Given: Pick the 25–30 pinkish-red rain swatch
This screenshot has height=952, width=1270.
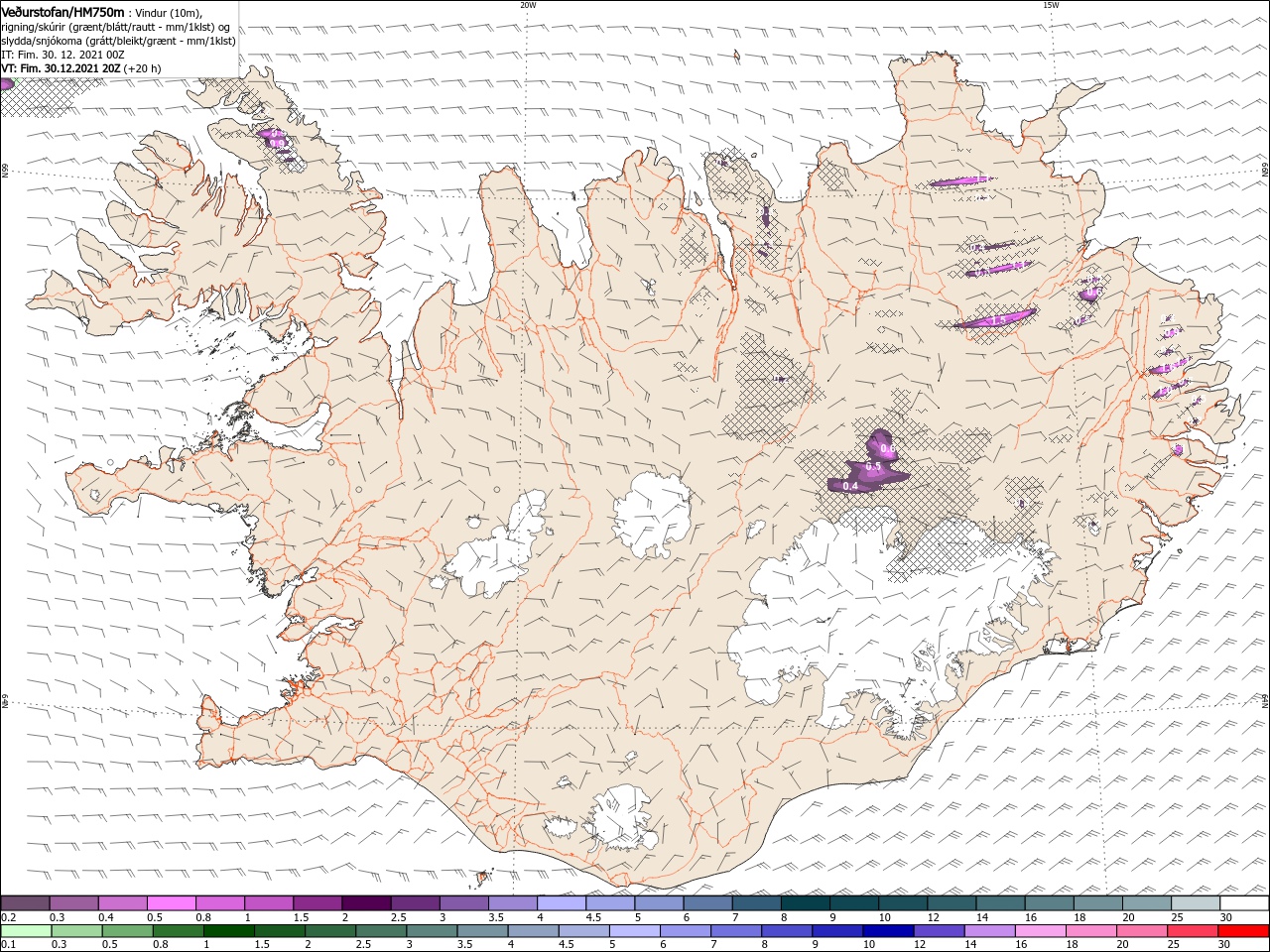Looking at the screenshot, I should 1192,931.
